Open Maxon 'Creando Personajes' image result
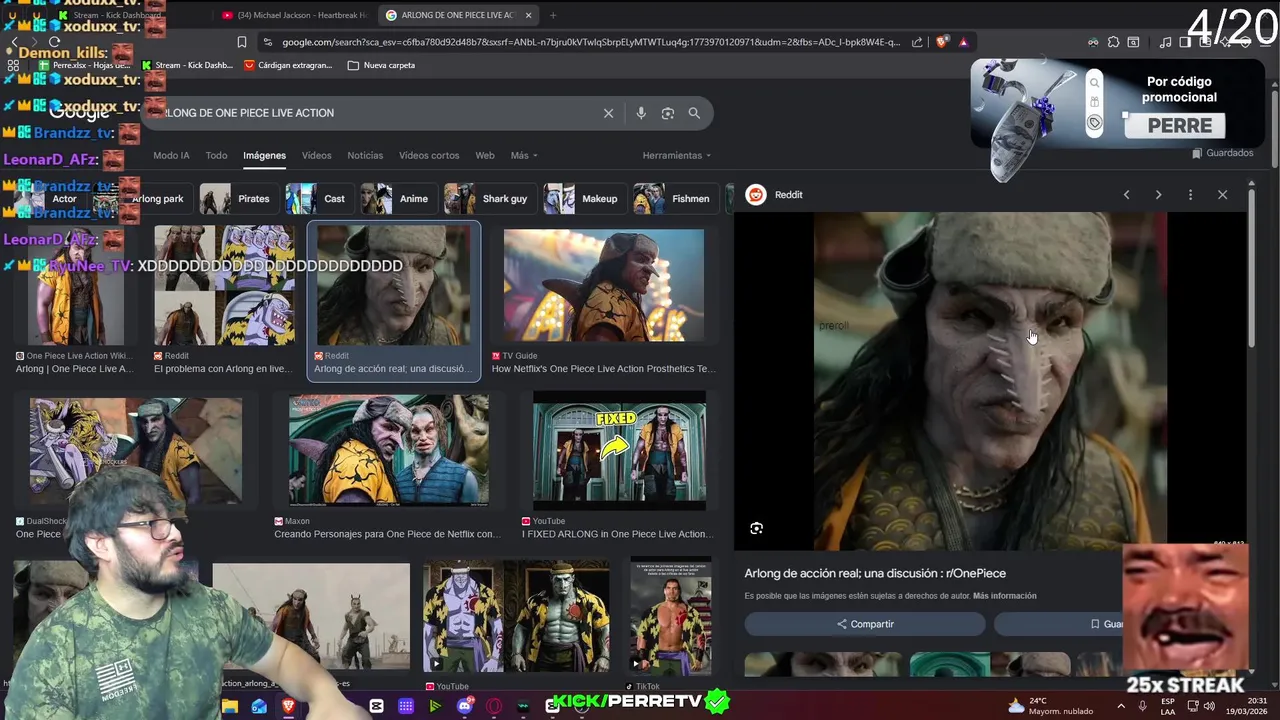This screenshot has height=720, width=1280. pos(389,450)
